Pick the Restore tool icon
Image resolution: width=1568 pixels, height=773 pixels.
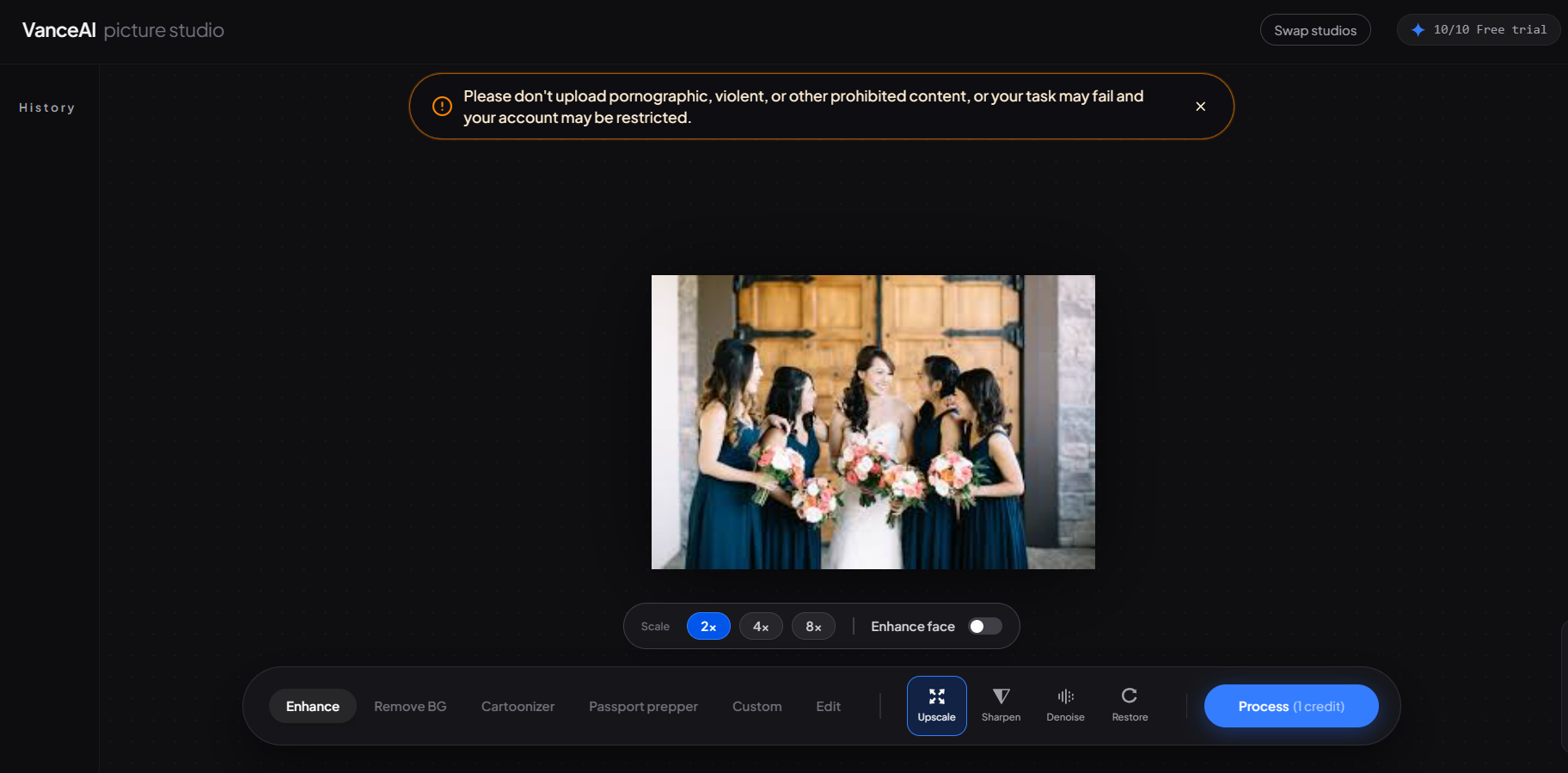point(1130,696)
